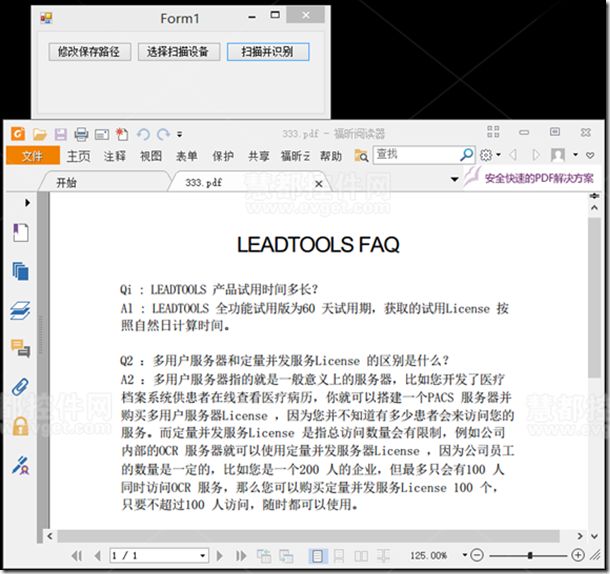The height and width of the screenshot is (574, 610).
Task: Jump to the first page
Action: pos(77,556)
